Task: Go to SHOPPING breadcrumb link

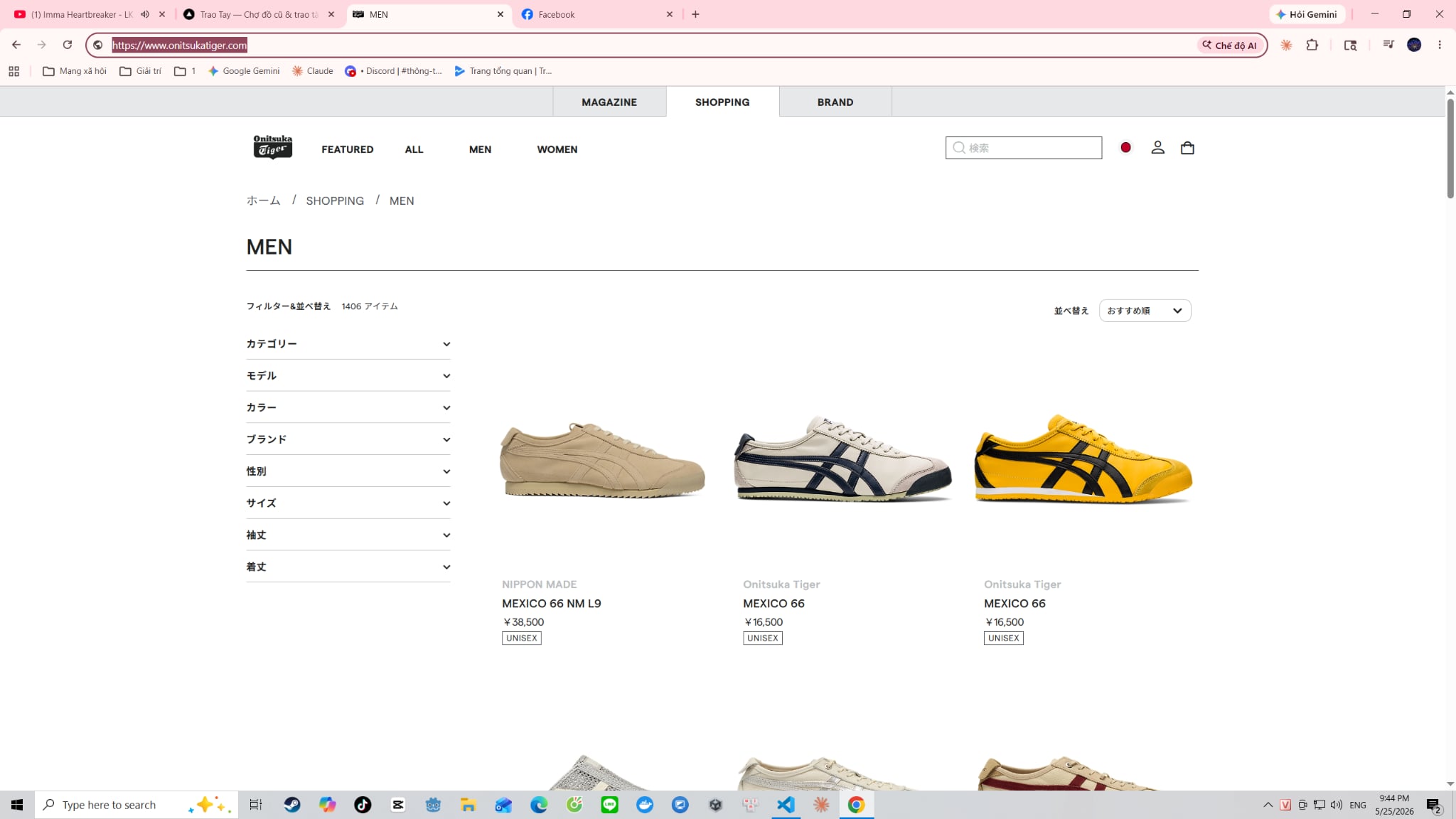Action: click(335, 200)
